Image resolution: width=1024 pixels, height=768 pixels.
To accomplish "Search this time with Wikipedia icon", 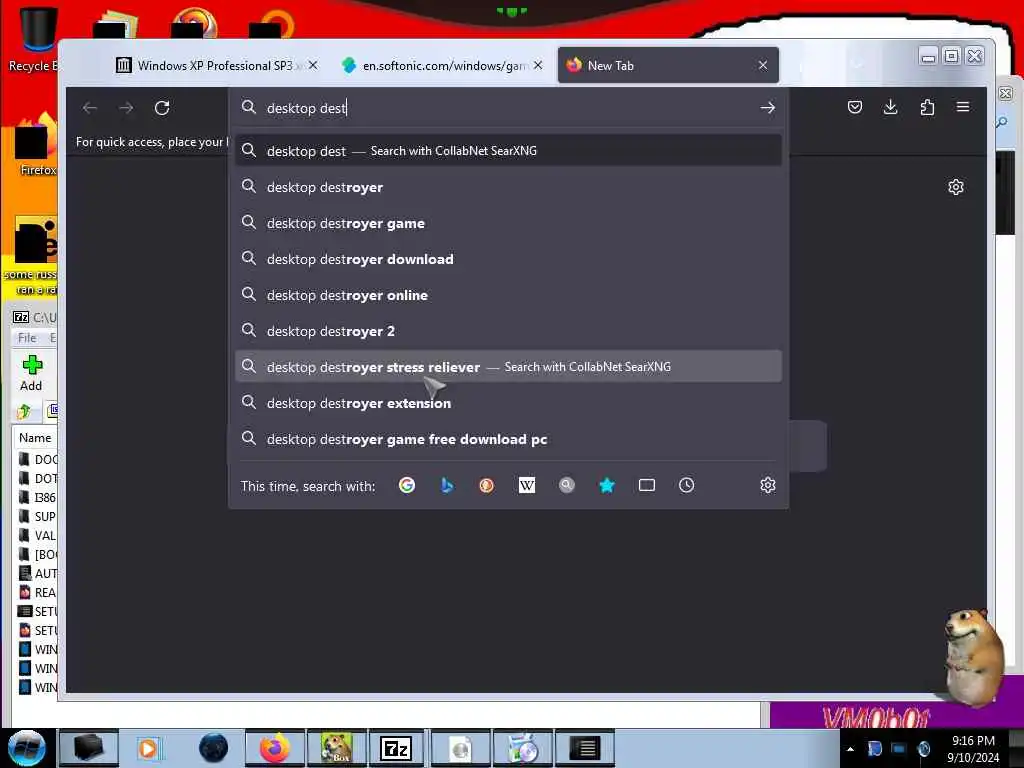I will (x=526, y=485).
